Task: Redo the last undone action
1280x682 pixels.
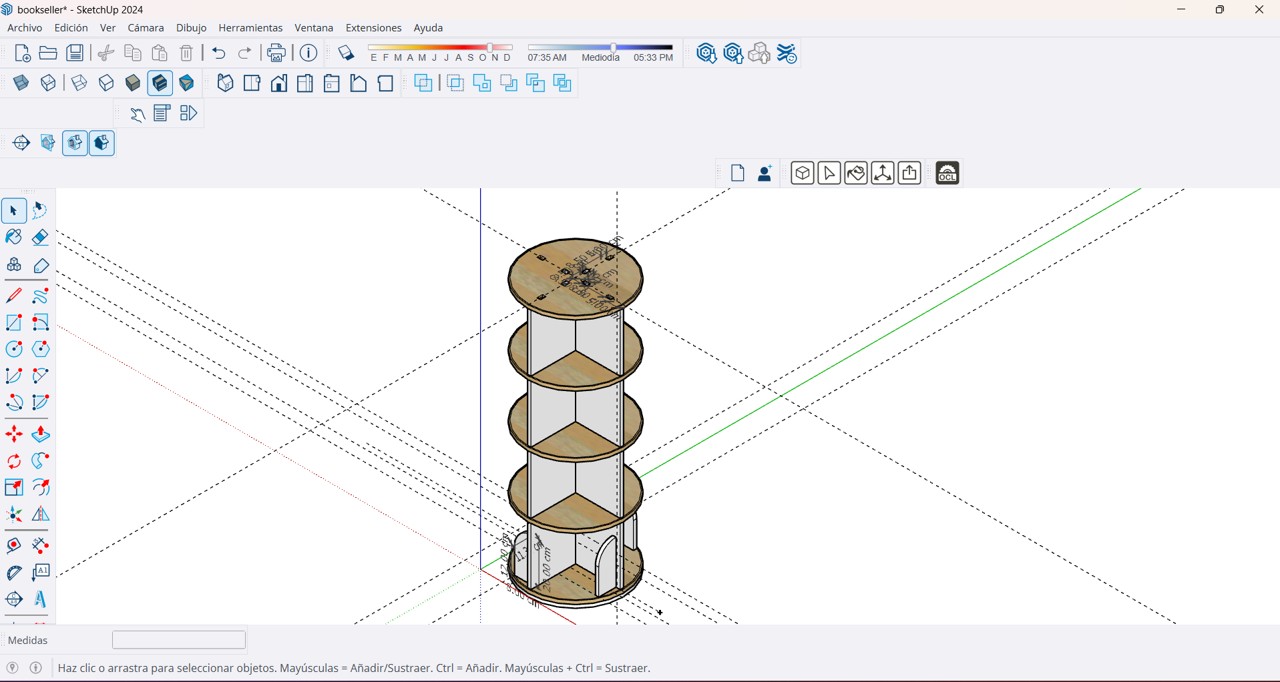Action: 245,53
